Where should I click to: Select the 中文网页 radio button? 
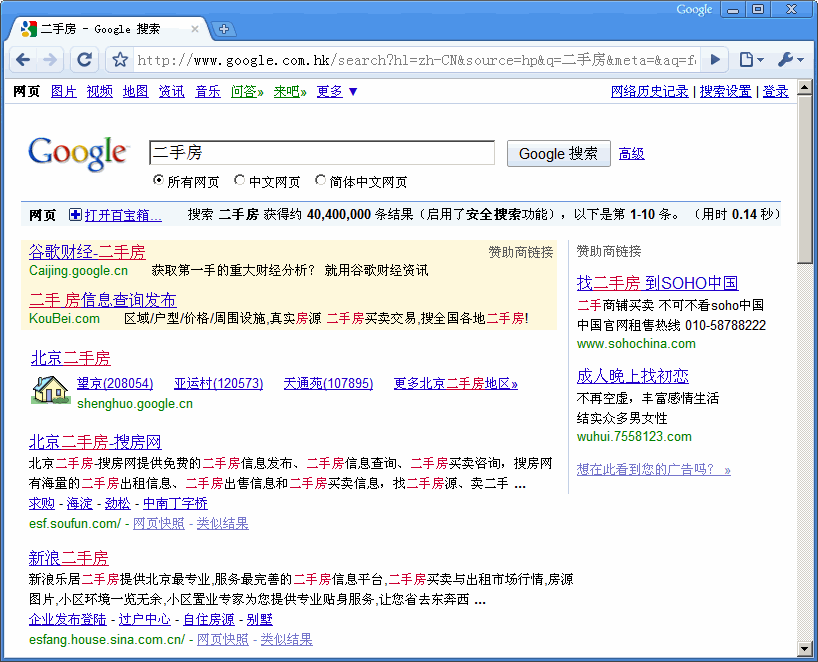(x=239, y=180)
